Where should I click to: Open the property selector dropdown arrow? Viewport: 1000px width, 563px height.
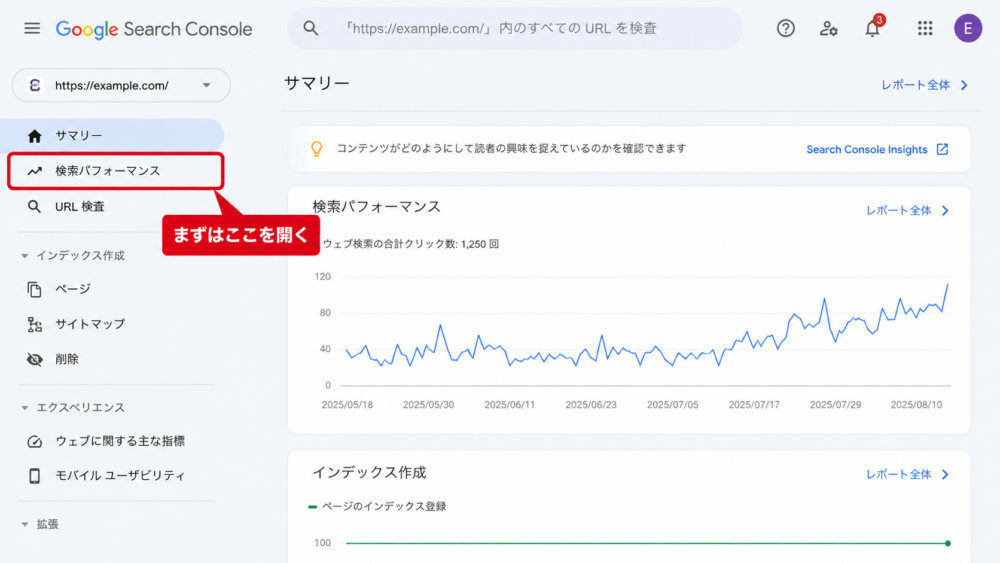click(x=206, y=85)
